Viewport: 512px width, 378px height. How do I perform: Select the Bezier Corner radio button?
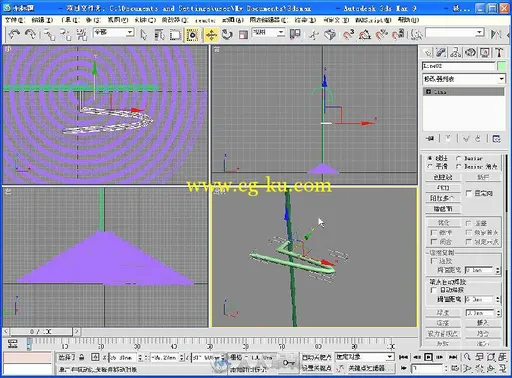tap(459, 166)
